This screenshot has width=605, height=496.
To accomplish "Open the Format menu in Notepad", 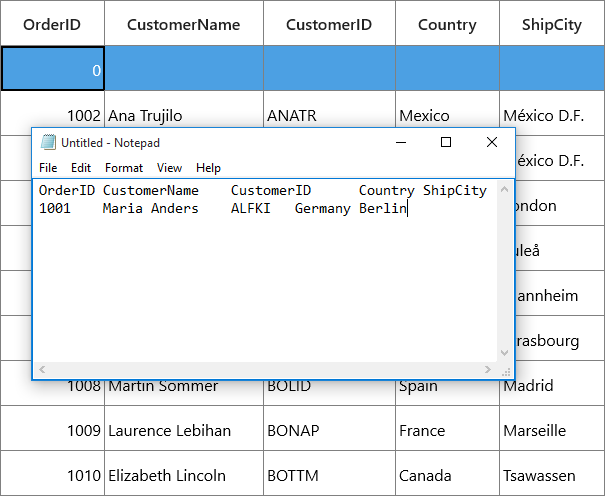I will coord(124,168).
